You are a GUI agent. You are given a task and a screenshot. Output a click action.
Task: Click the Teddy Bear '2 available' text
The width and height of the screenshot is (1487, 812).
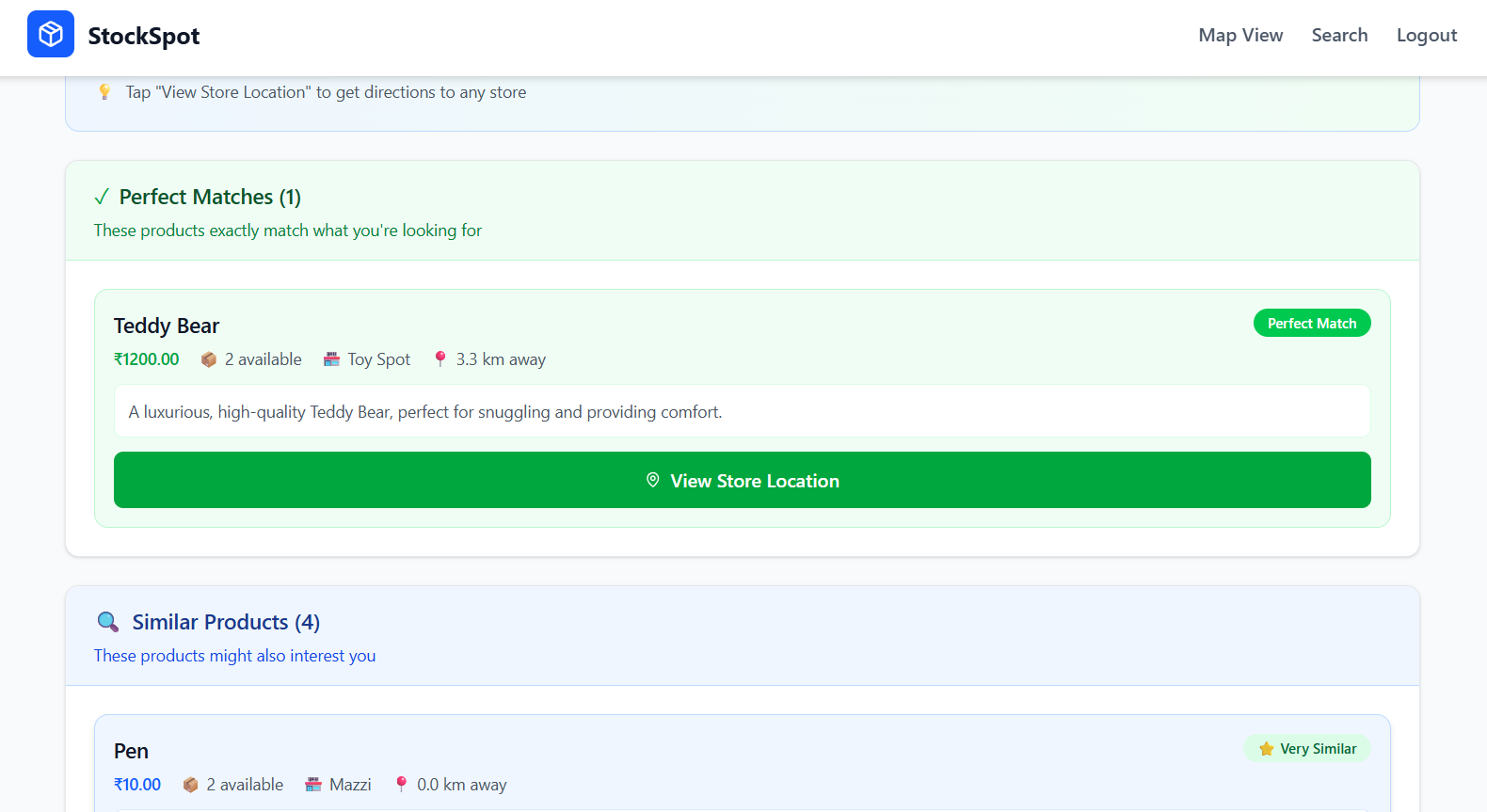264,359
